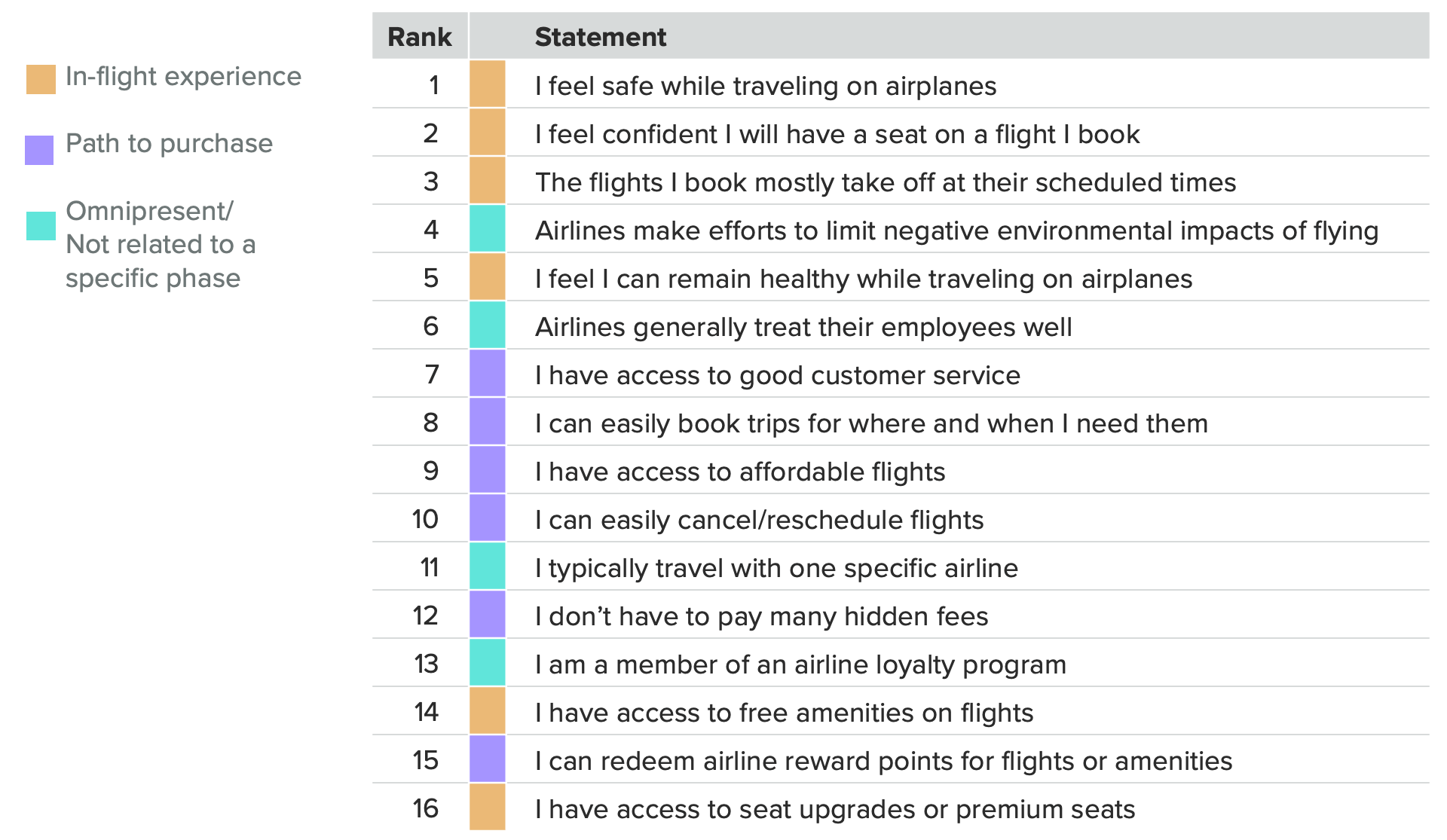Click 'I don't have to pay many hidden fees'
Image resolution: width=1447 pixels, height=840 pixels.
point(762,616)
